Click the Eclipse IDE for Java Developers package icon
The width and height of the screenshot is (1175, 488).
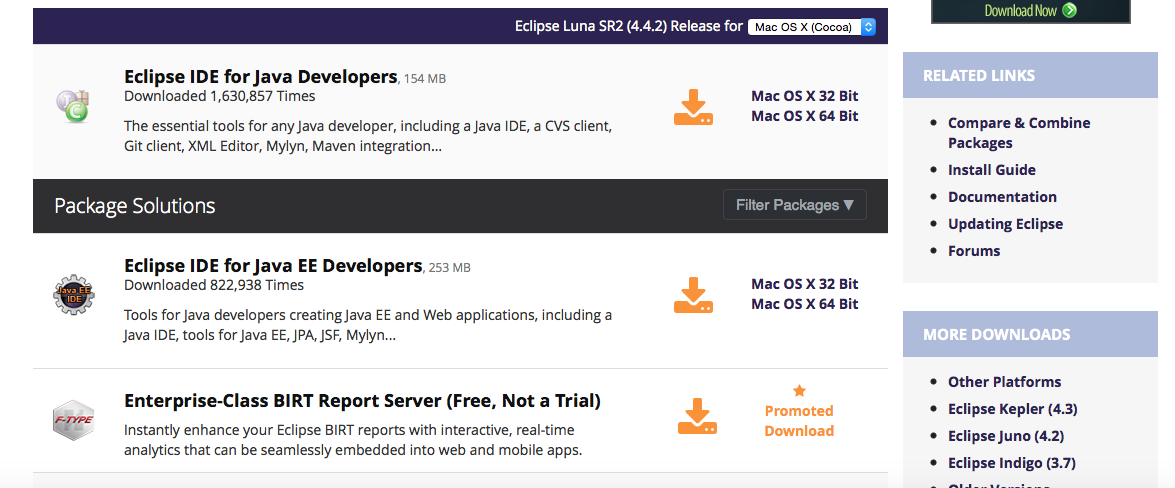[73, 106]
